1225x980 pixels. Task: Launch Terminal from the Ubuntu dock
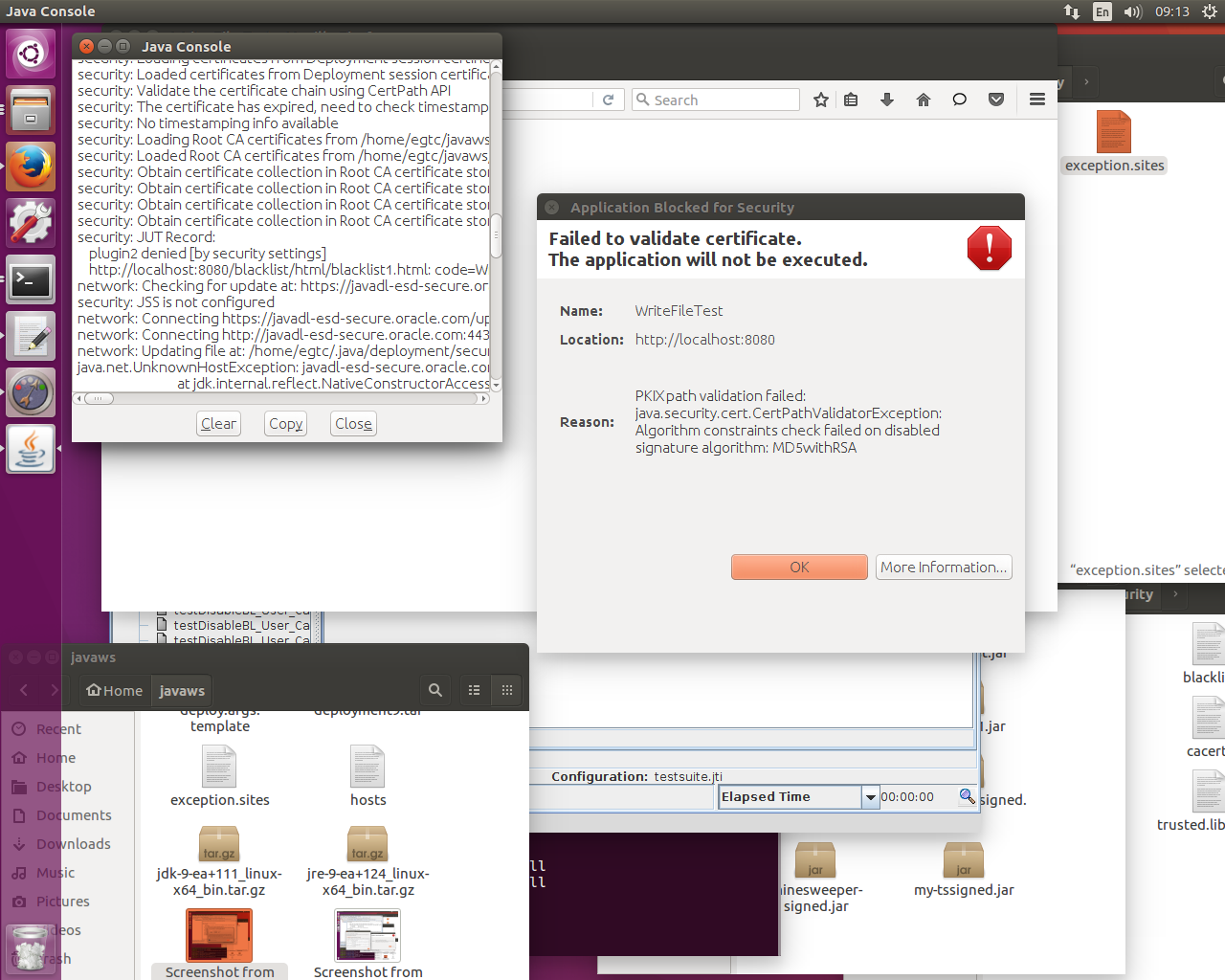coord(31,280)
